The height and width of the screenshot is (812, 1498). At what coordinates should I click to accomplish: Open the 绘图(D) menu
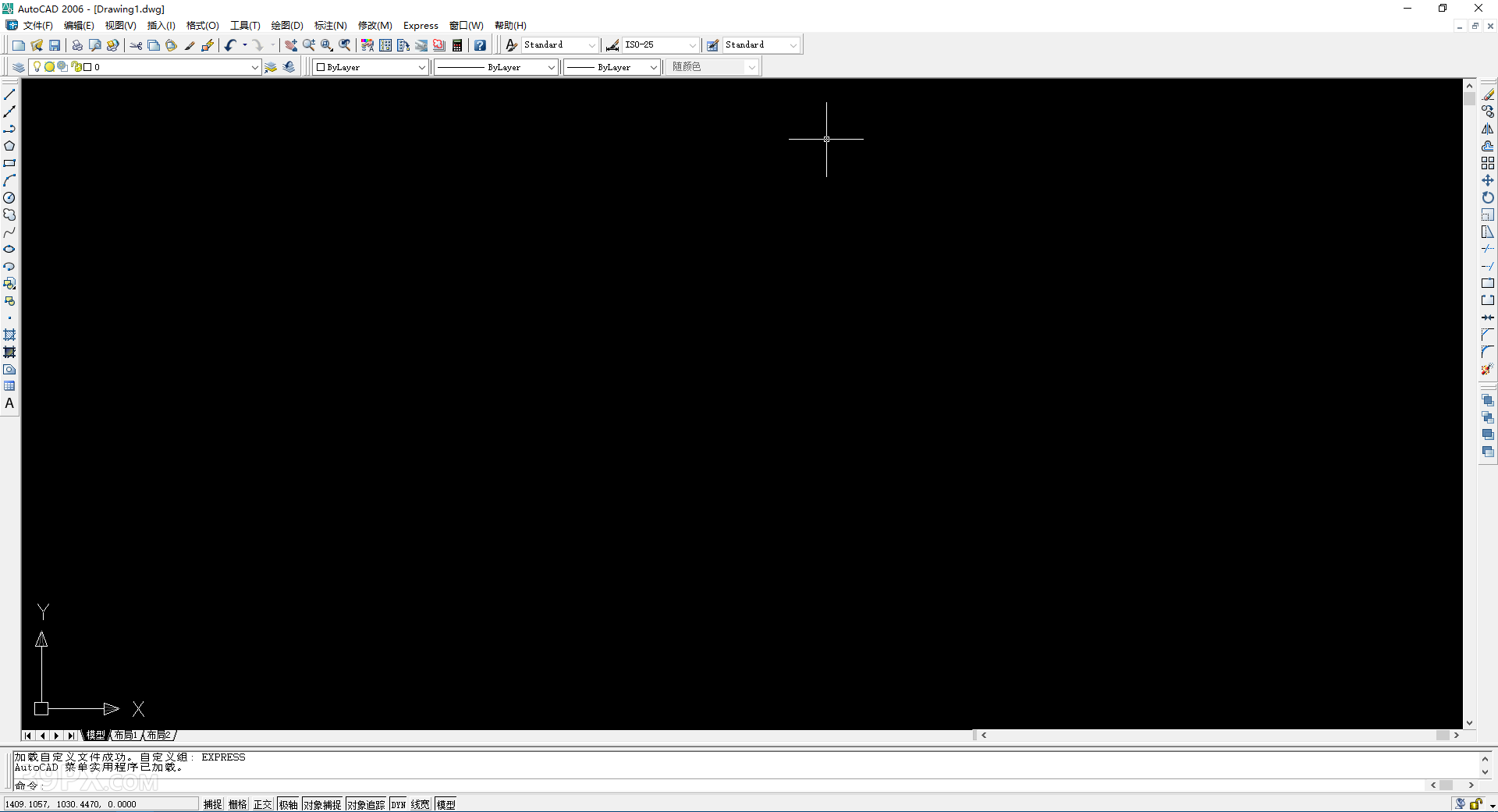click(x=286, y=25)
